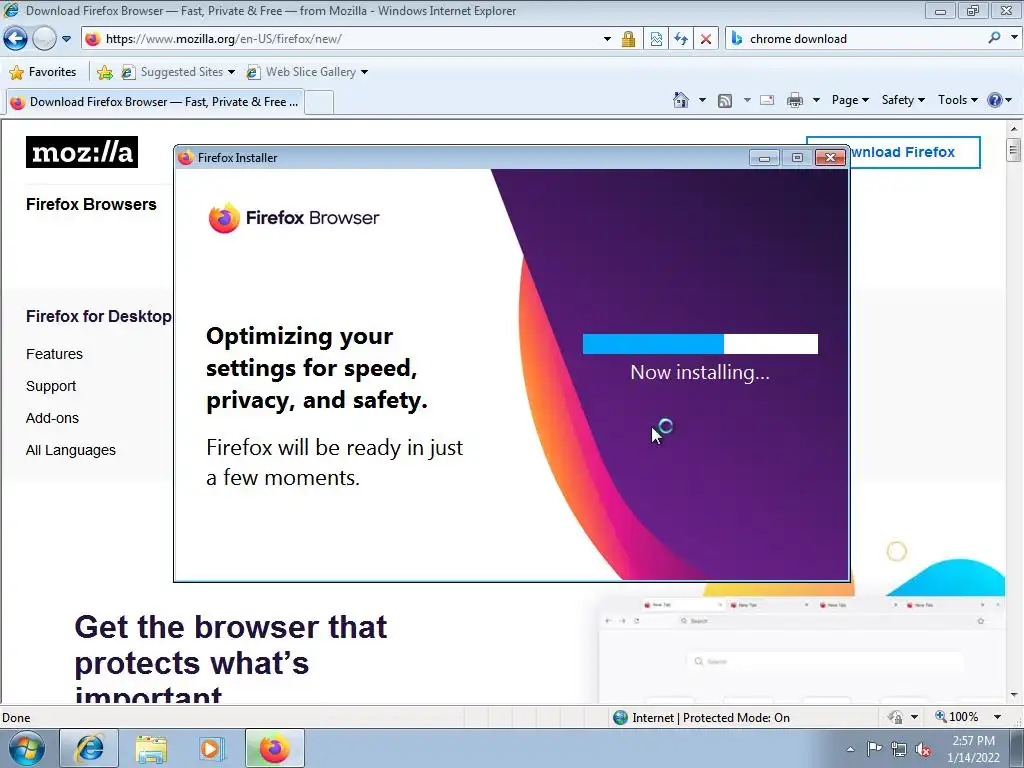Click the Home page icon
The image size is (1024, 768).
(x=680, y=100)
